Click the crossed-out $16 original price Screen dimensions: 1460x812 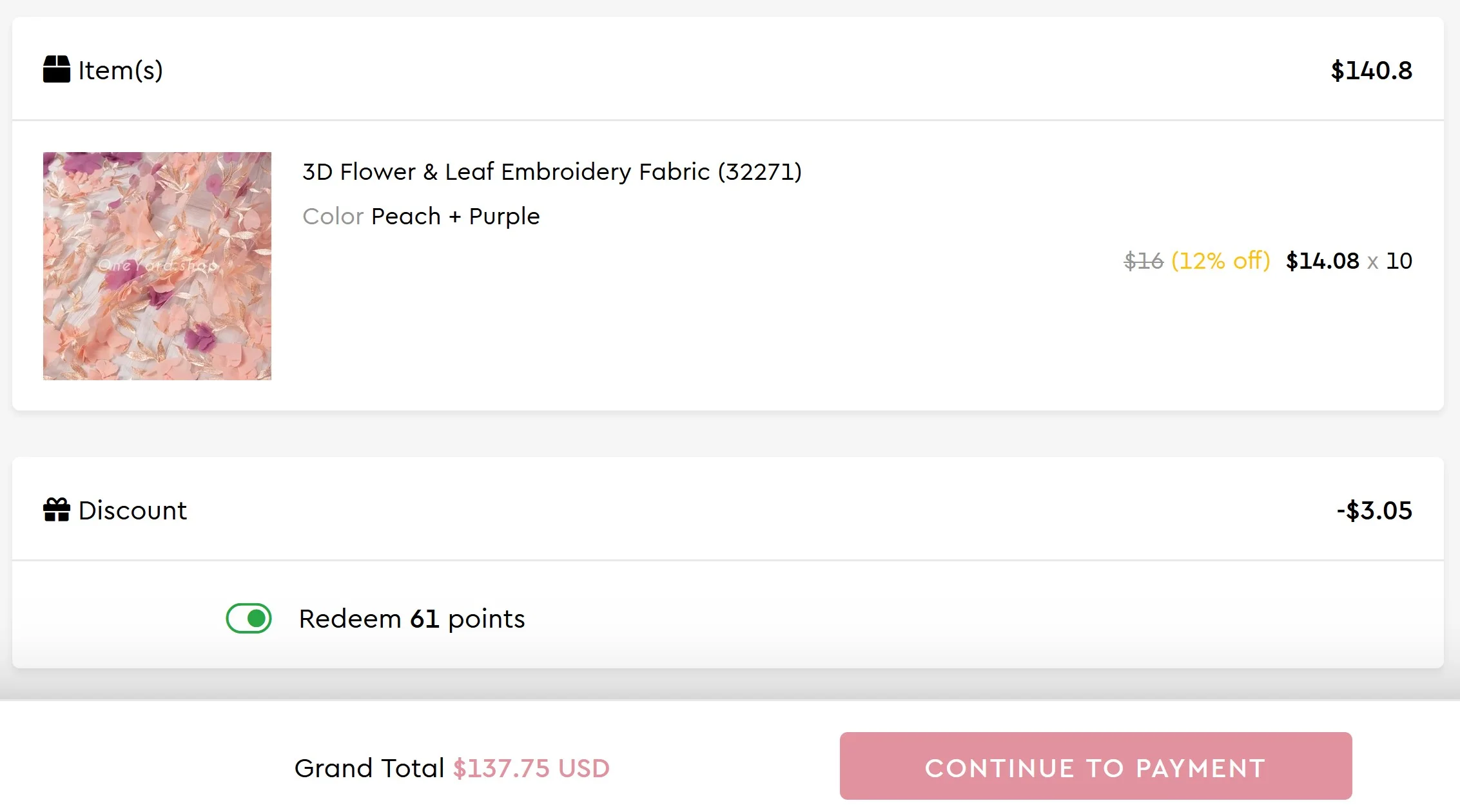point(1143,261)
